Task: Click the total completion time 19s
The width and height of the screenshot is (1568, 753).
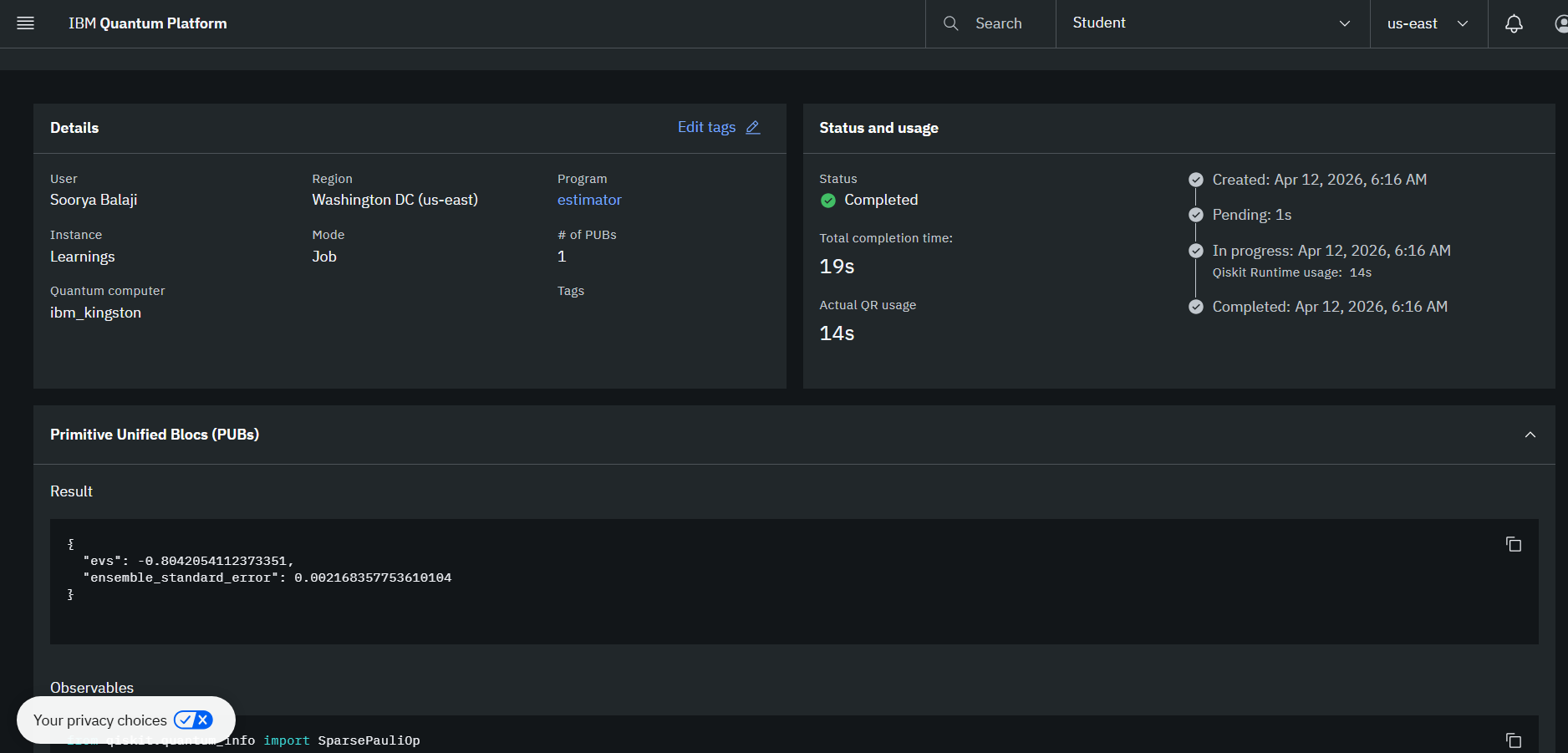Action: [837, 267]
